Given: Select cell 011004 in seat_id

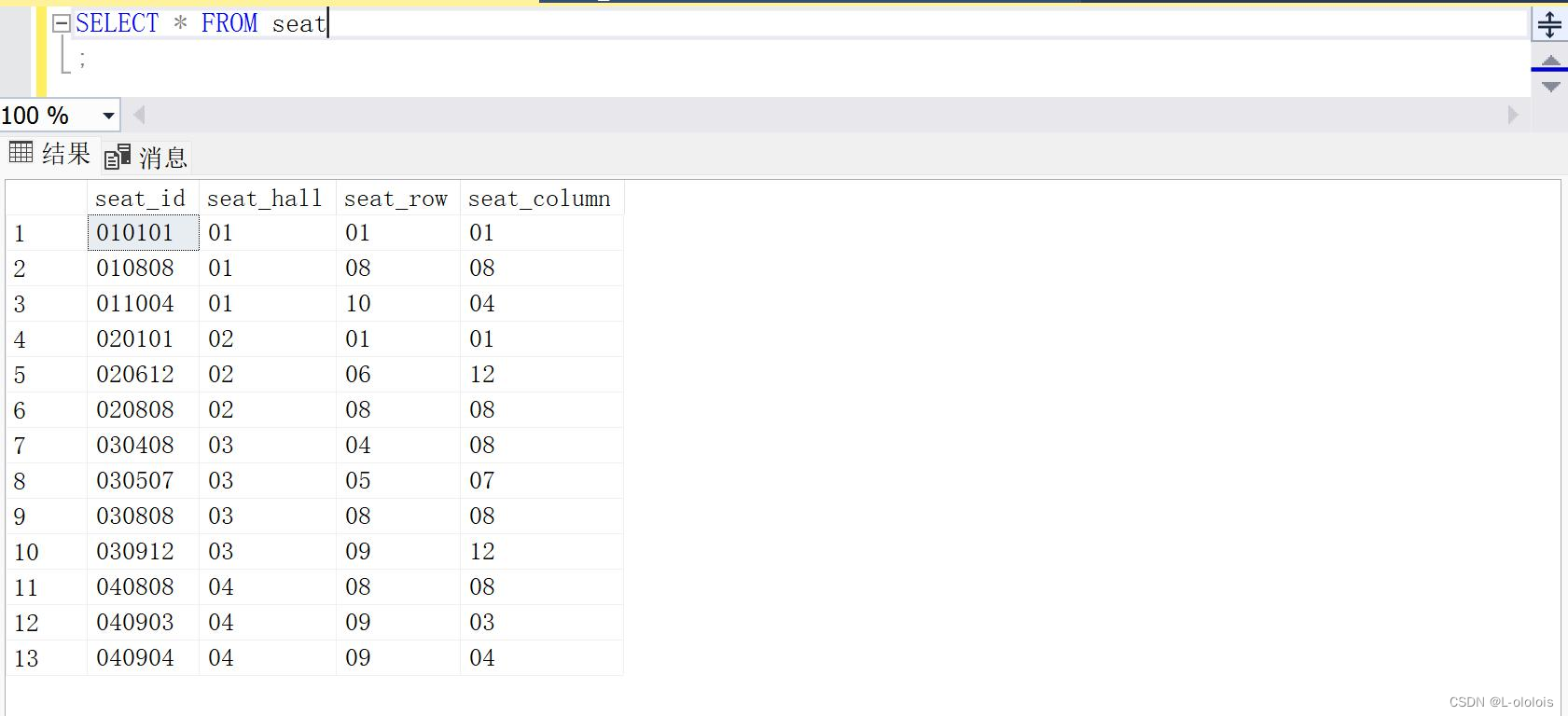Looking at the screenshot, I should click(x=143, y=304).
